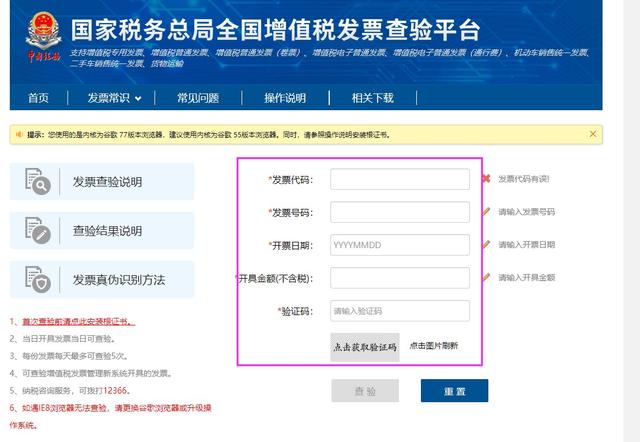Click the 验证码 field label

point(296,311)
